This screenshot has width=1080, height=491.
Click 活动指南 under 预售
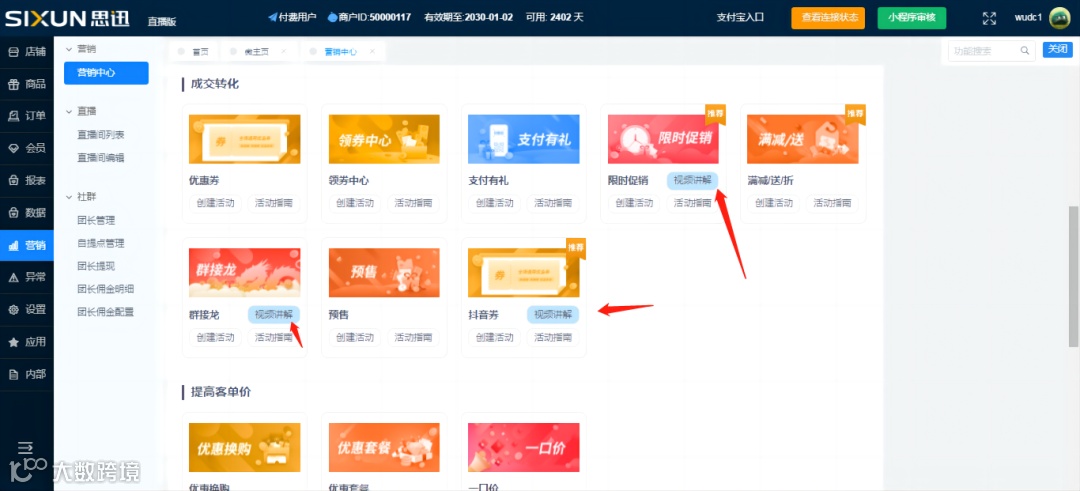pos(413,337)
